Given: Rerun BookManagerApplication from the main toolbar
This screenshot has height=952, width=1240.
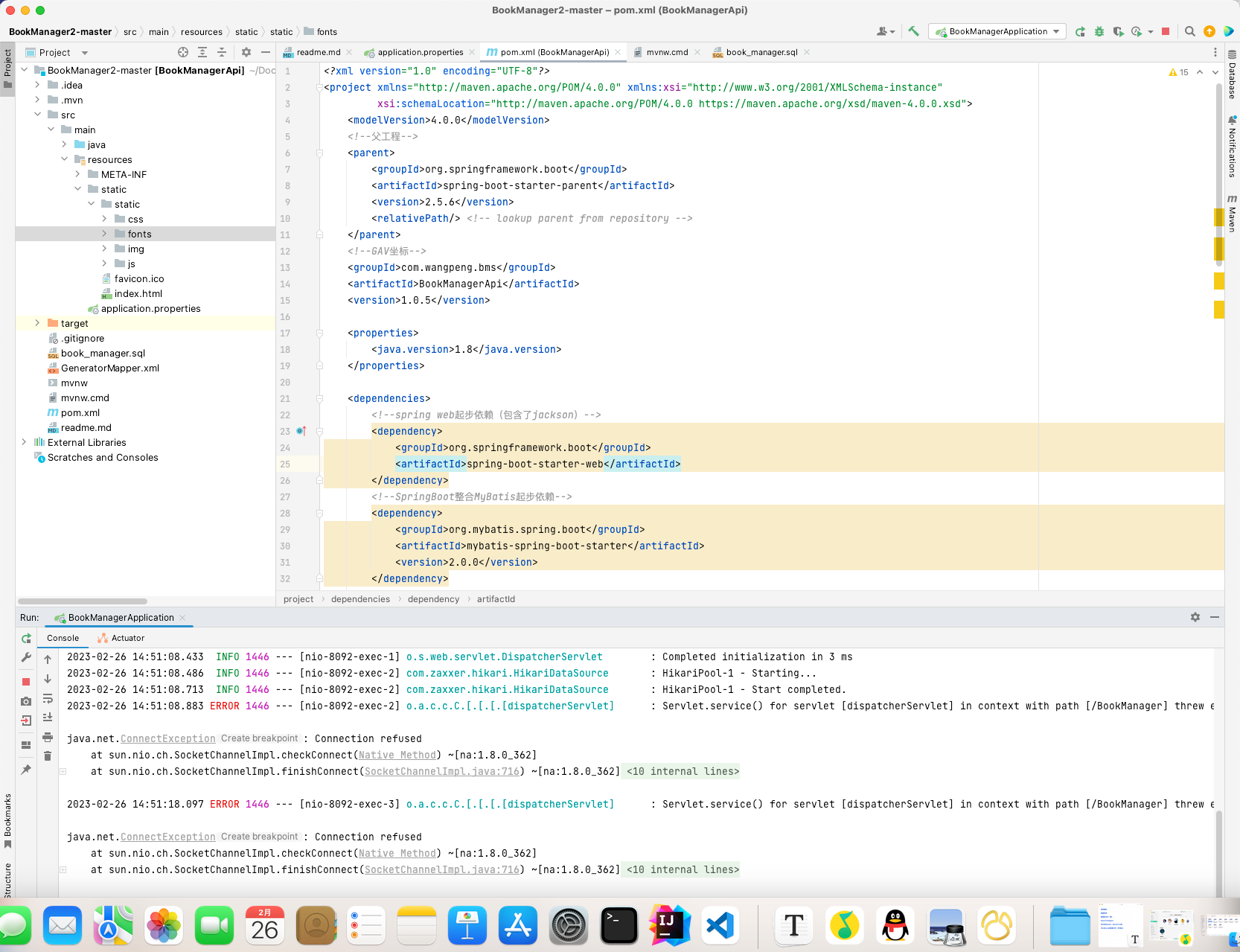Looking at the screenshot, I should coord(1080,31).
